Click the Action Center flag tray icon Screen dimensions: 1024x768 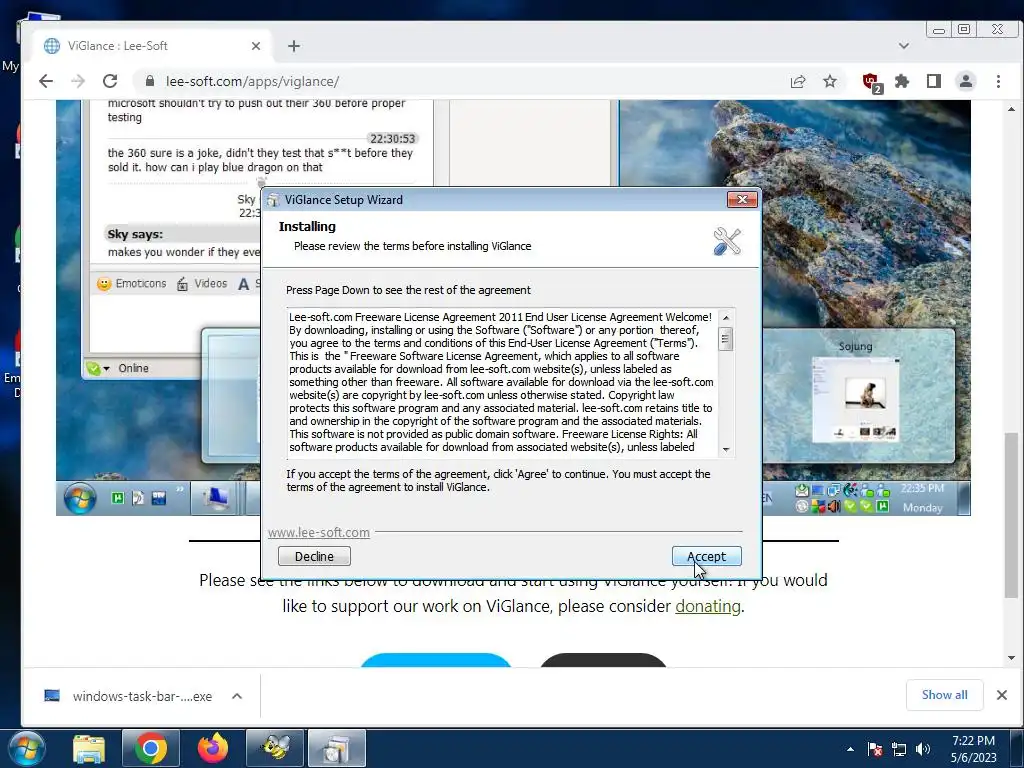pyautogui.click(x=875, y=749)
